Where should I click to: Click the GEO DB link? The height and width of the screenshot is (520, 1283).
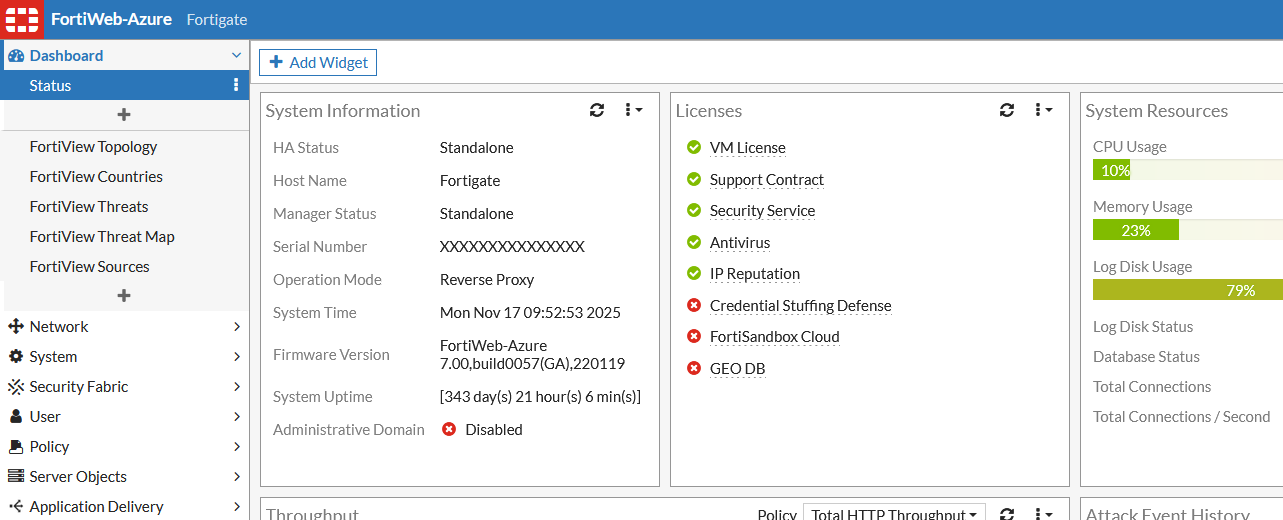tap(737, 369)
